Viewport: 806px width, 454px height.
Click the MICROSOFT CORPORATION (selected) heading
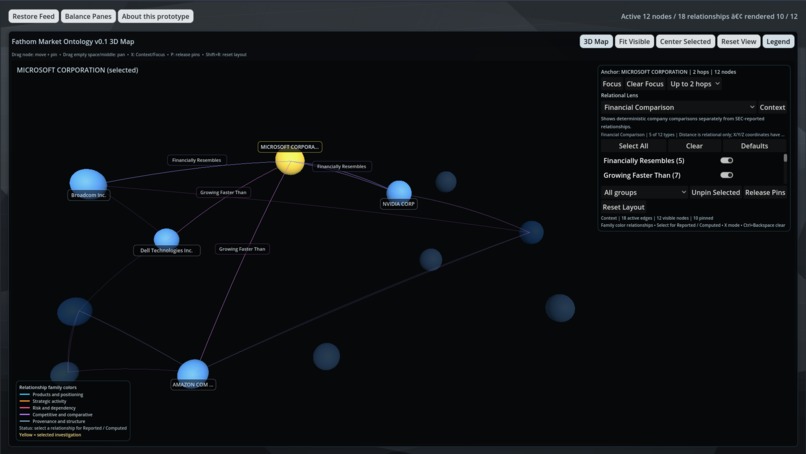click(78, 70)
